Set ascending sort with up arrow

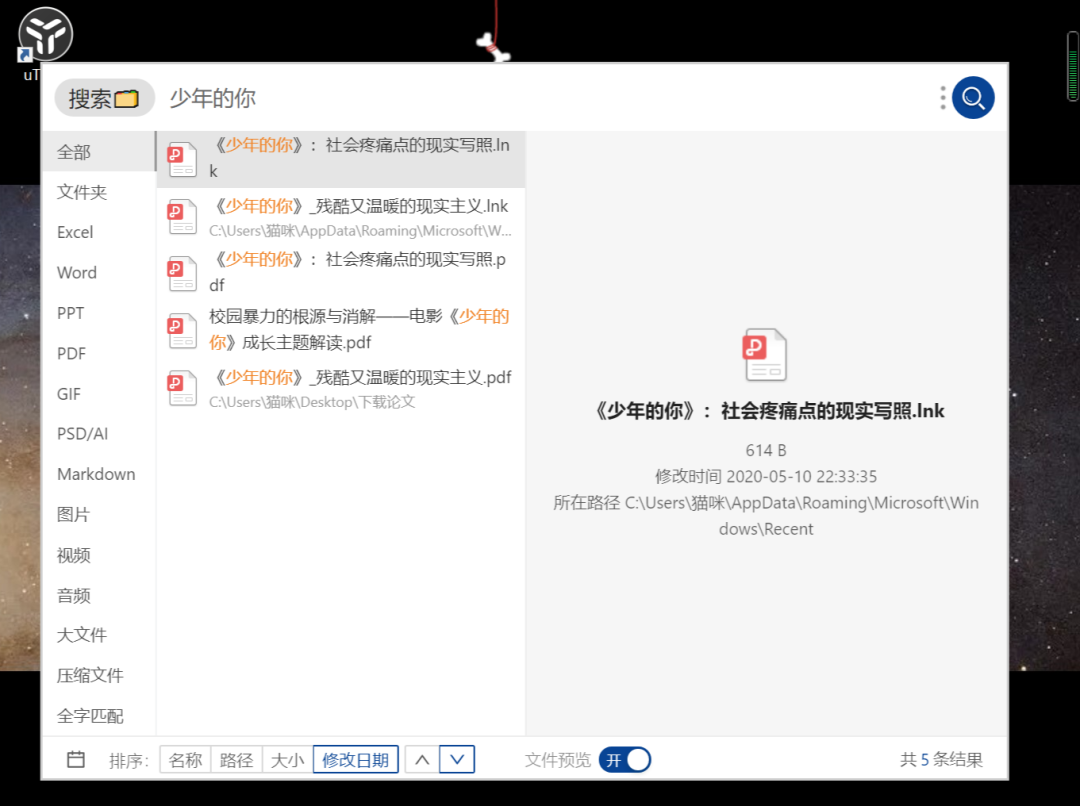pos(422,760)
